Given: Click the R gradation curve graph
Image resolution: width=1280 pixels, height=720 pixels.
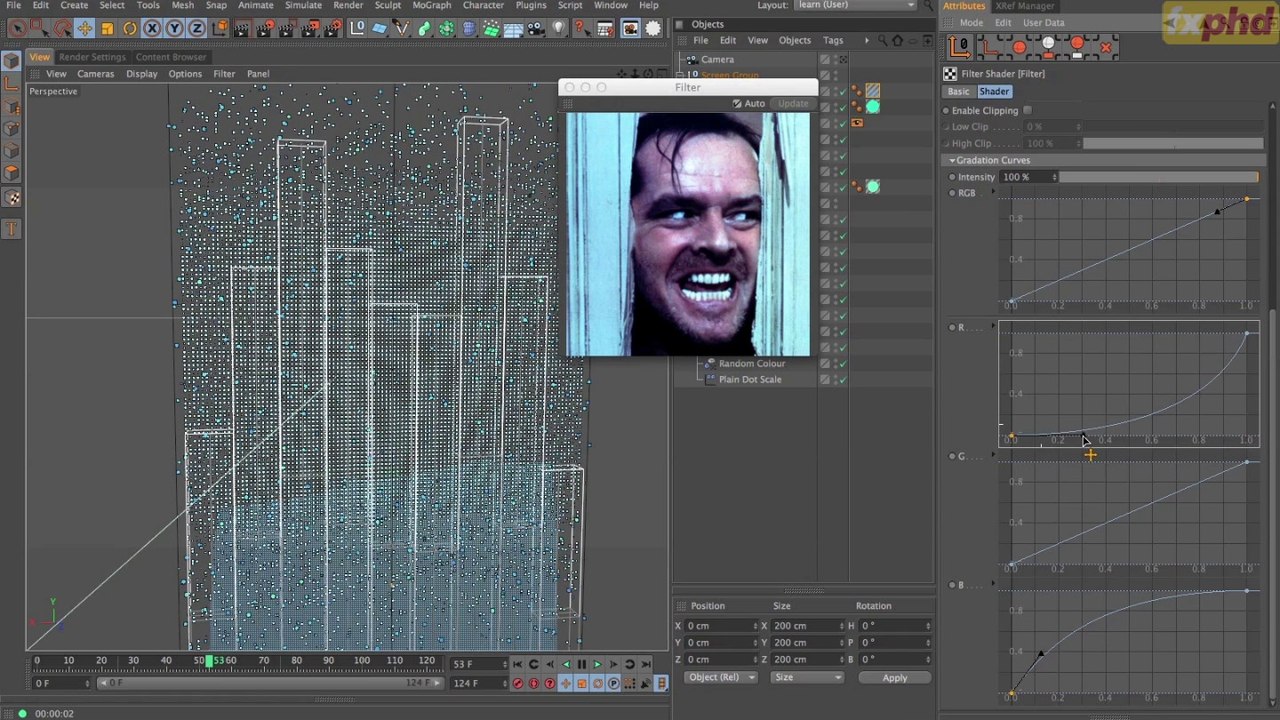Looking at the screenshot, I should tap(1128, 385).
